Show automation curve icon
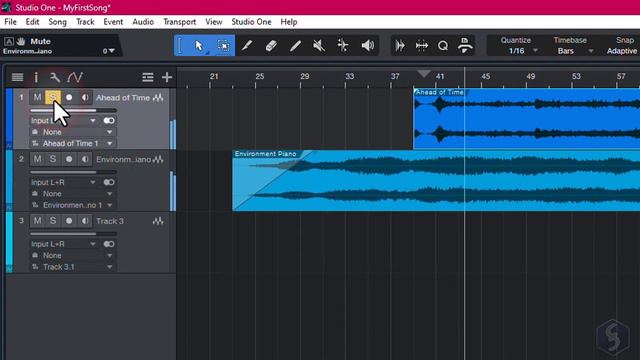The width and height of the screenshot is (640, 360). (75, 77)
